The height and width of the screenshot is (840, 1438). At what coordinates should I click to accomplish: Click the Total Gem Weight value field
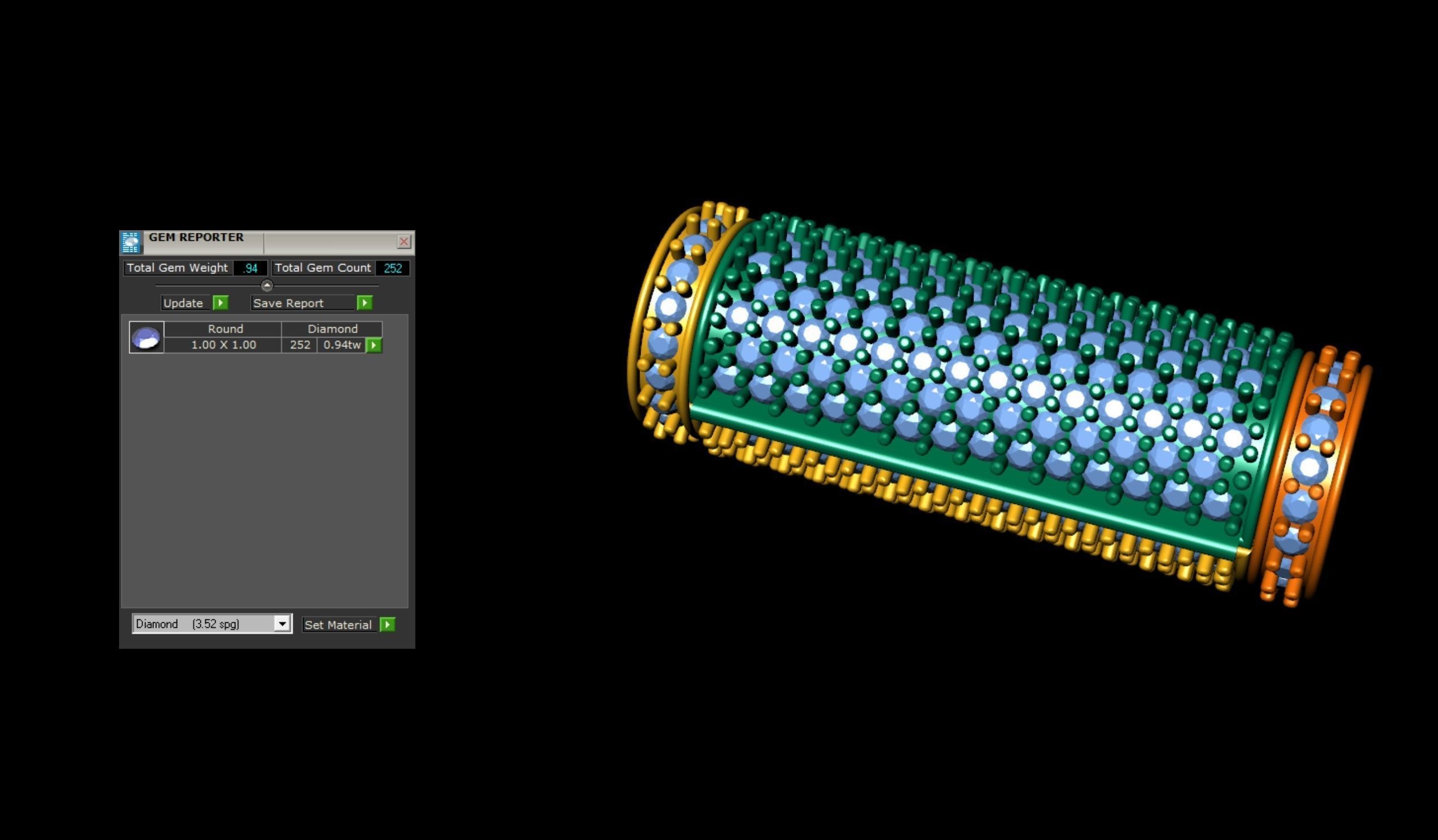[x=251, y=268]
